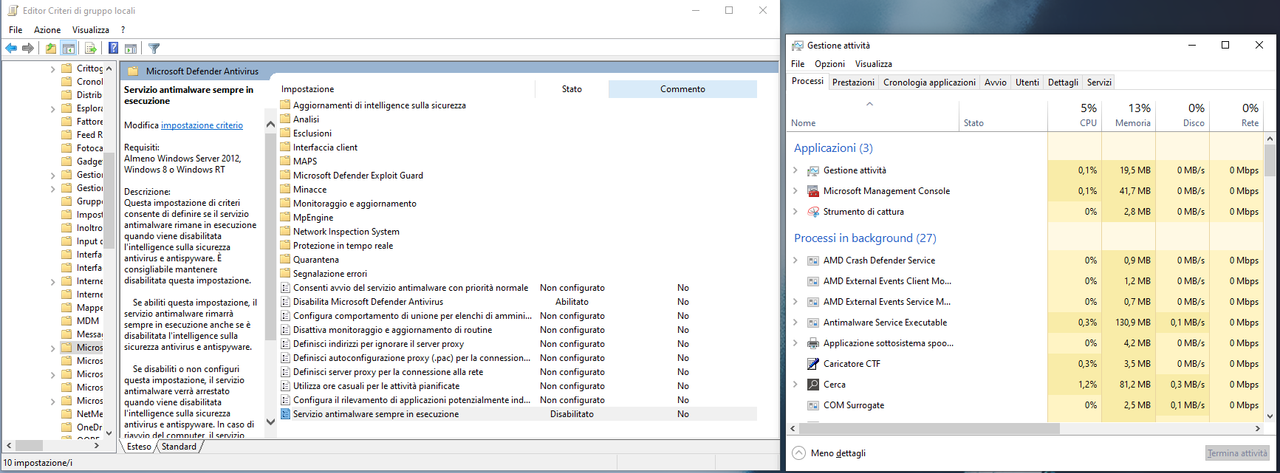Switch to the Prestazioni tab
This screenshot has width=1280, height=473.
pos(853,82)
